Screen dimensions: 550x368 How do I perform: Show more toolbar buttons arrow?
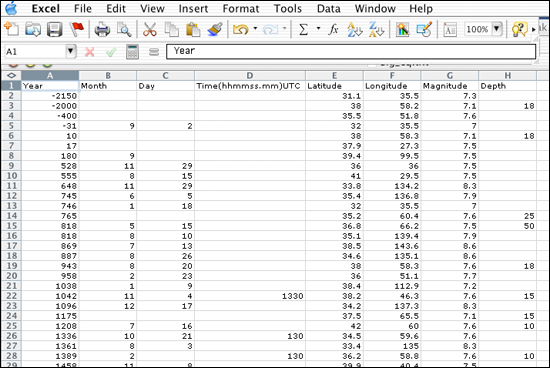(x=534, y=29)
